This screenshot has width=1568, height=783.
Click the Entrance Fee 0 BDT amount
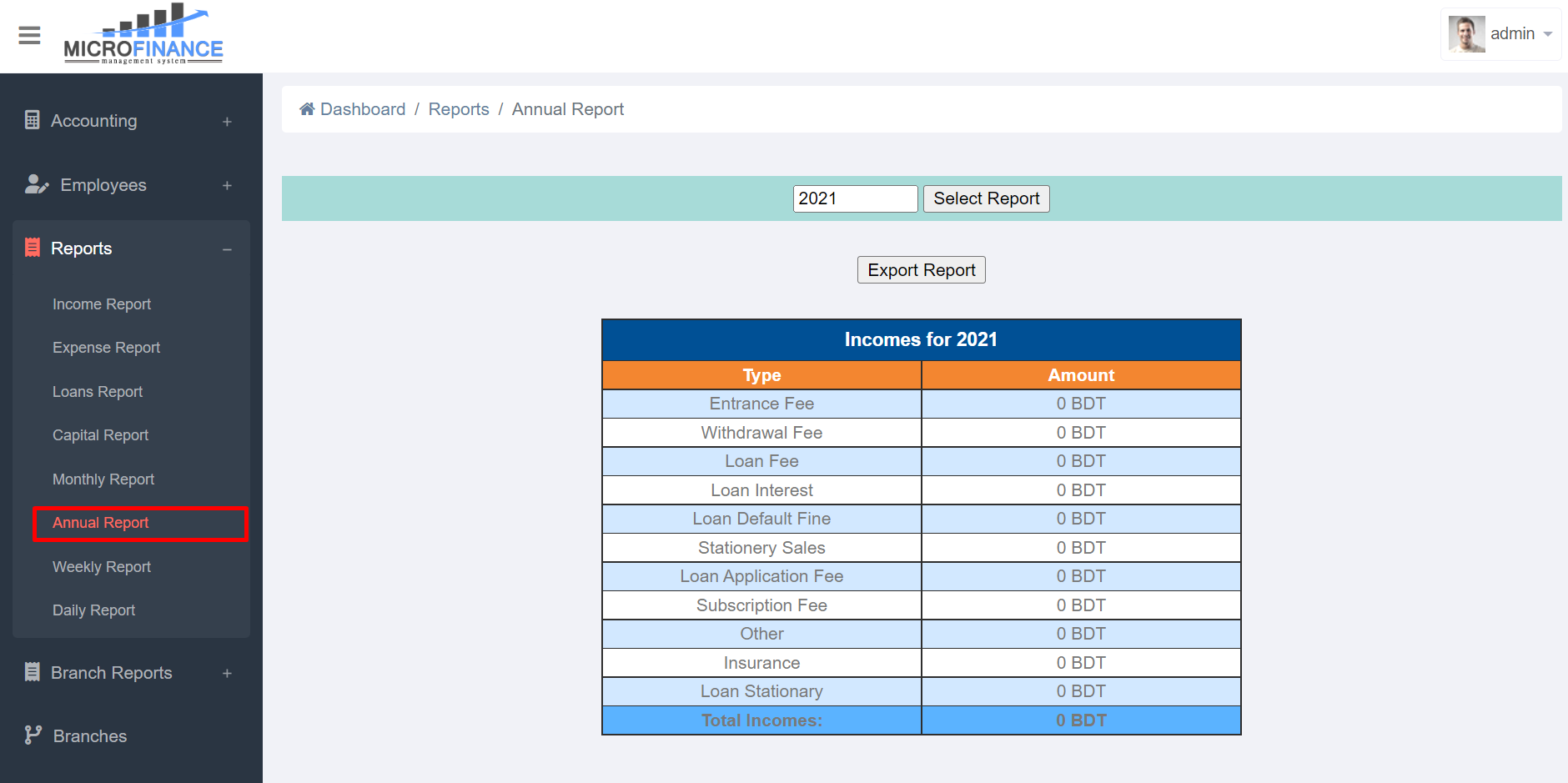(x=1081, y=404)
